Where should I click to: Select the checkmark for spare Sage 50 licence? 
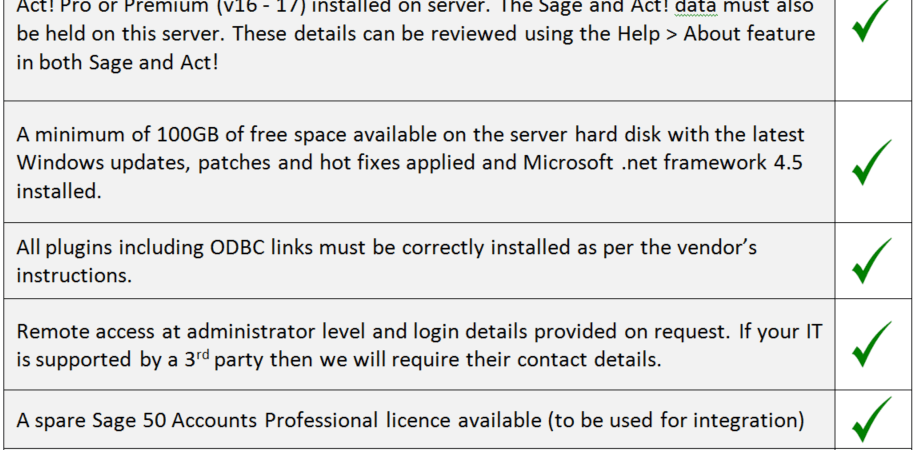[x=871, y=420]
